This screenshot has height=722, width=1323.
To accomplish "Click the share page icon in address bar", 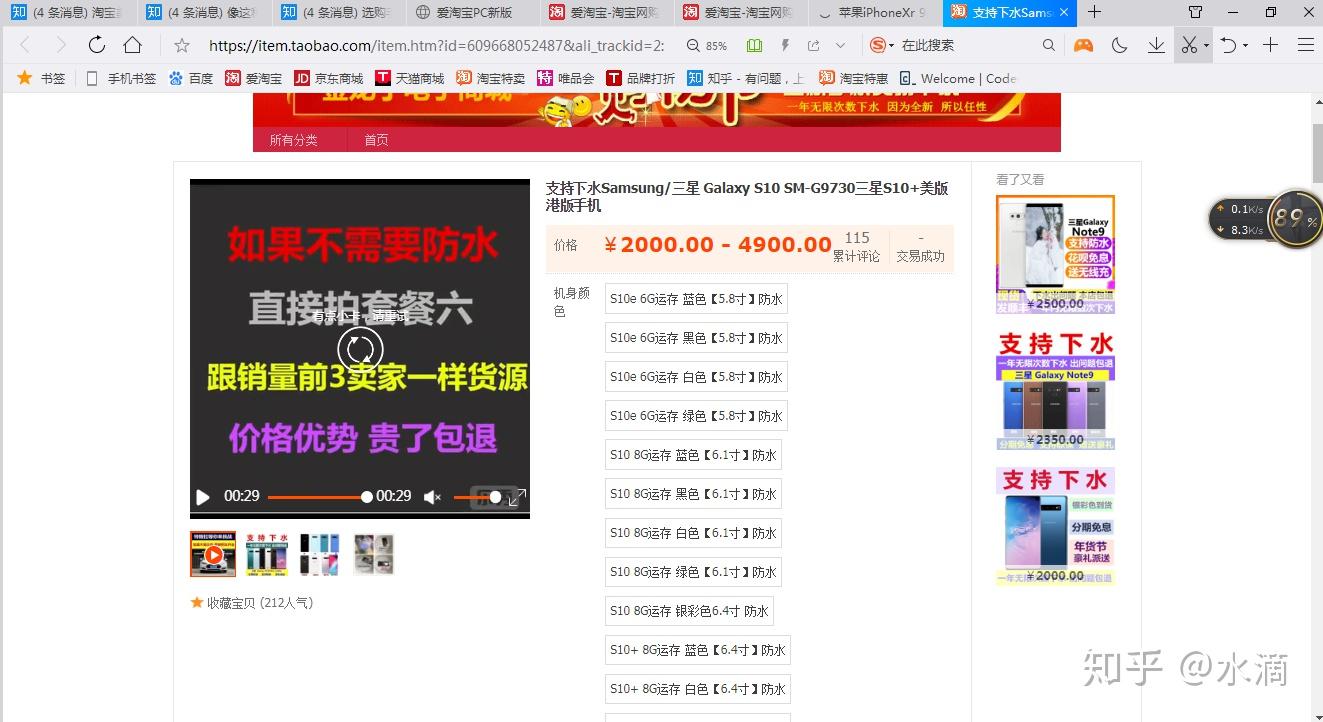I will point(813,46).
